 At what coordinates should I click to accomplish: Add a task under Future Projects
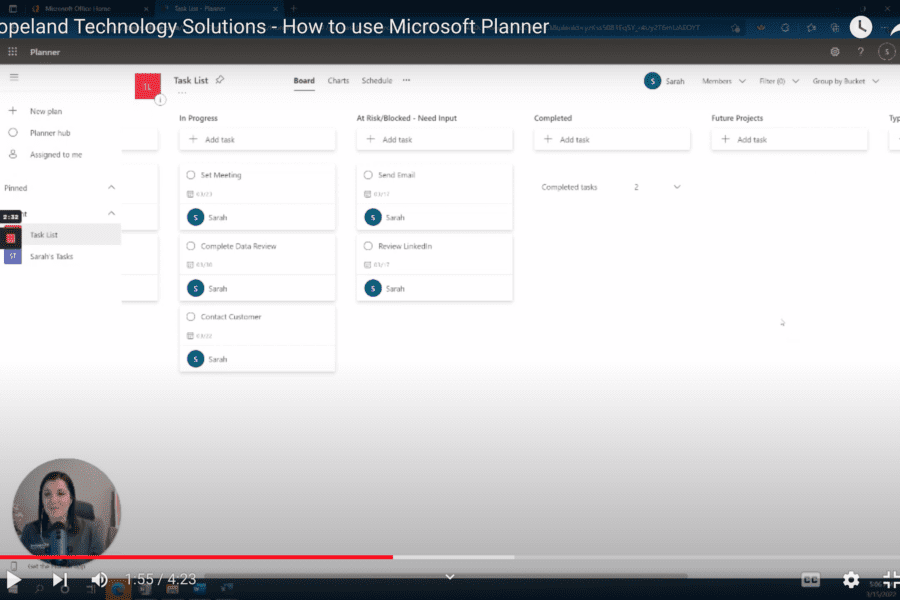pos(753,139)
